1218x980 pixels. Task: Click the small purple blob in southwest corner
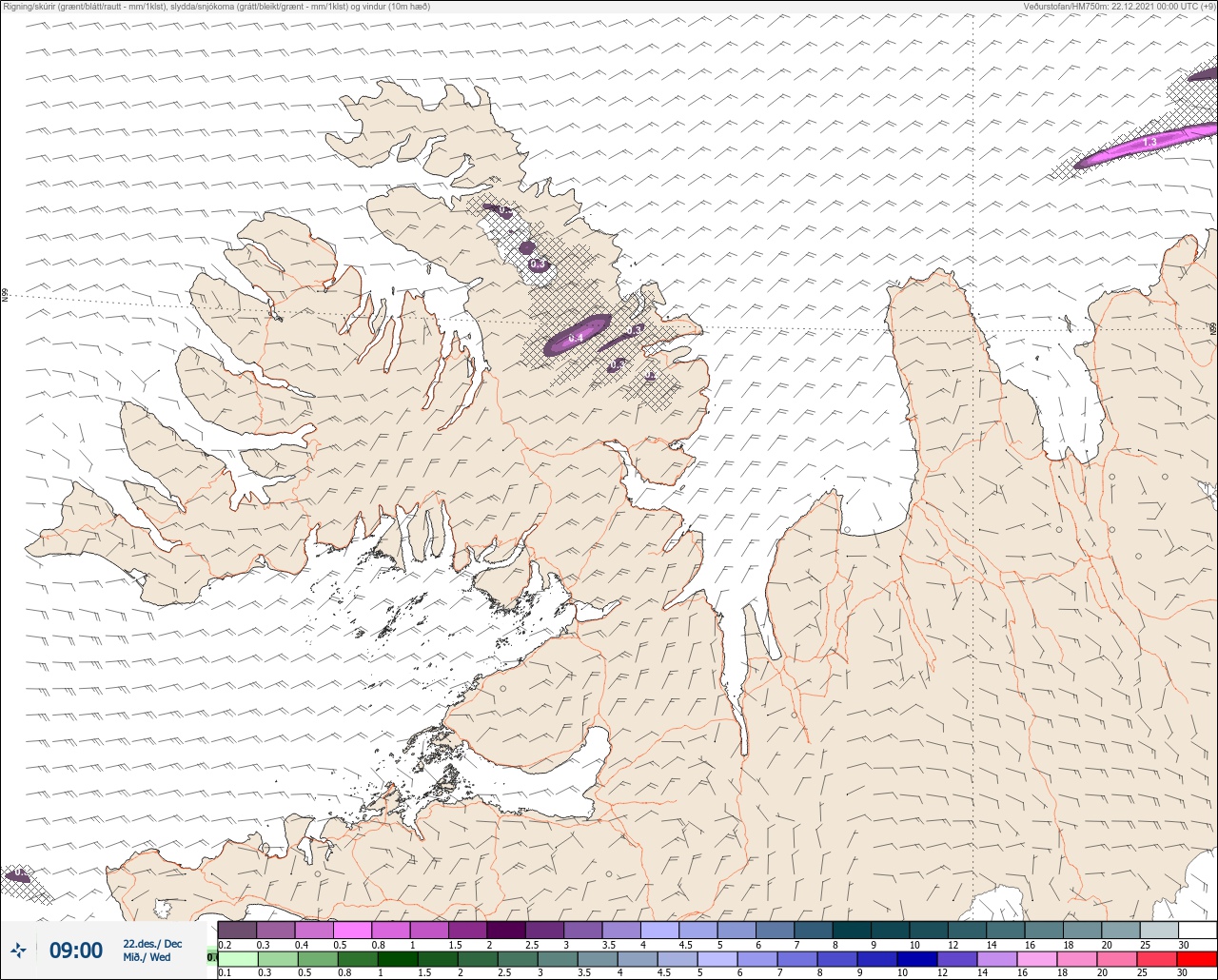point(18,874)
